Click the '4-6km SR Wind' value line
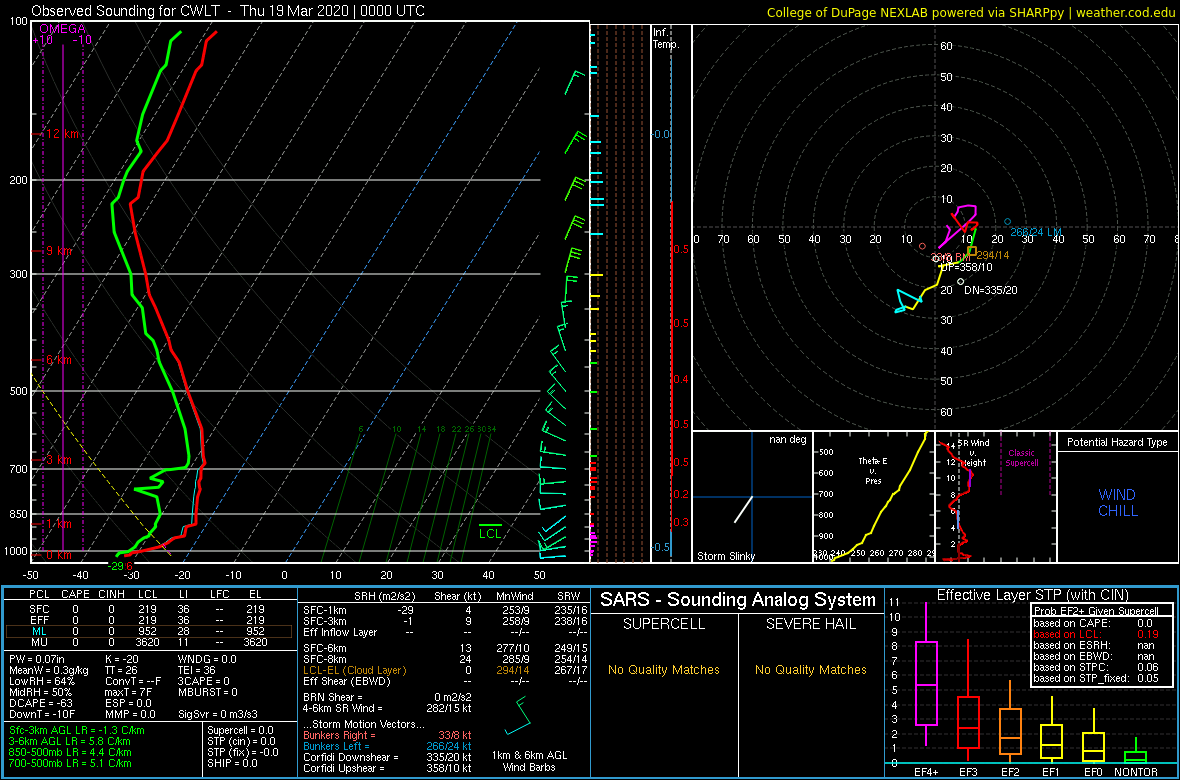Viewport: 1180px width, 780px height. tap(386, 707)
